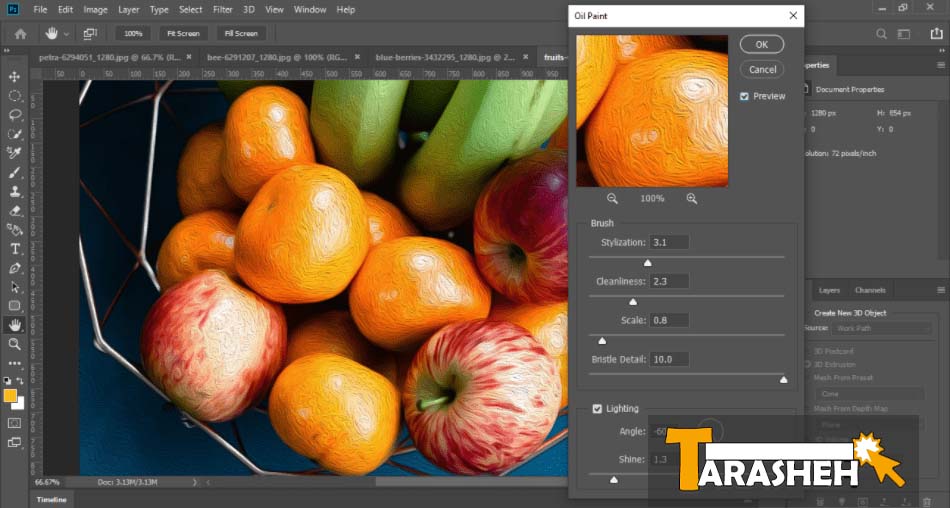Click the Cleanliness slider handle
The image size is (950, 508).
[633, 302]
